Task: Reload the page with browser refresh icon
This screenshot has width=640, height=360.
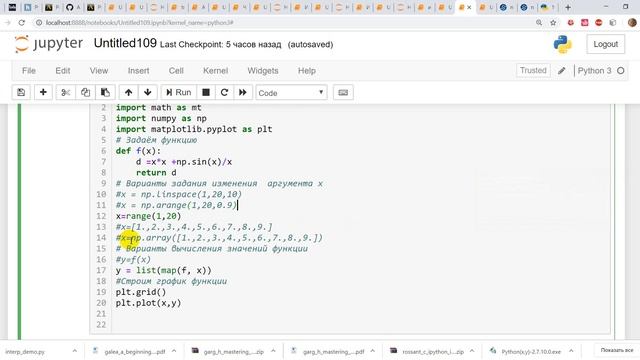Action: tap(22, 23)
